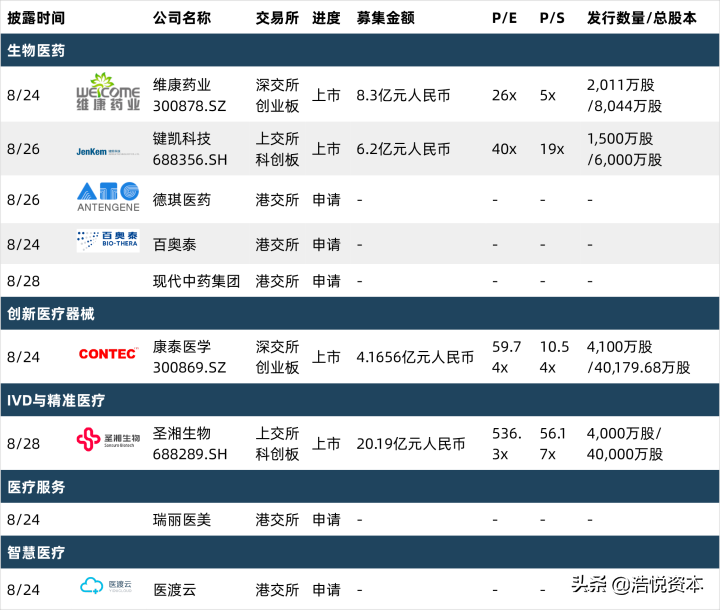Click the 医渡云 cloud logo

(x=106, y=585)
